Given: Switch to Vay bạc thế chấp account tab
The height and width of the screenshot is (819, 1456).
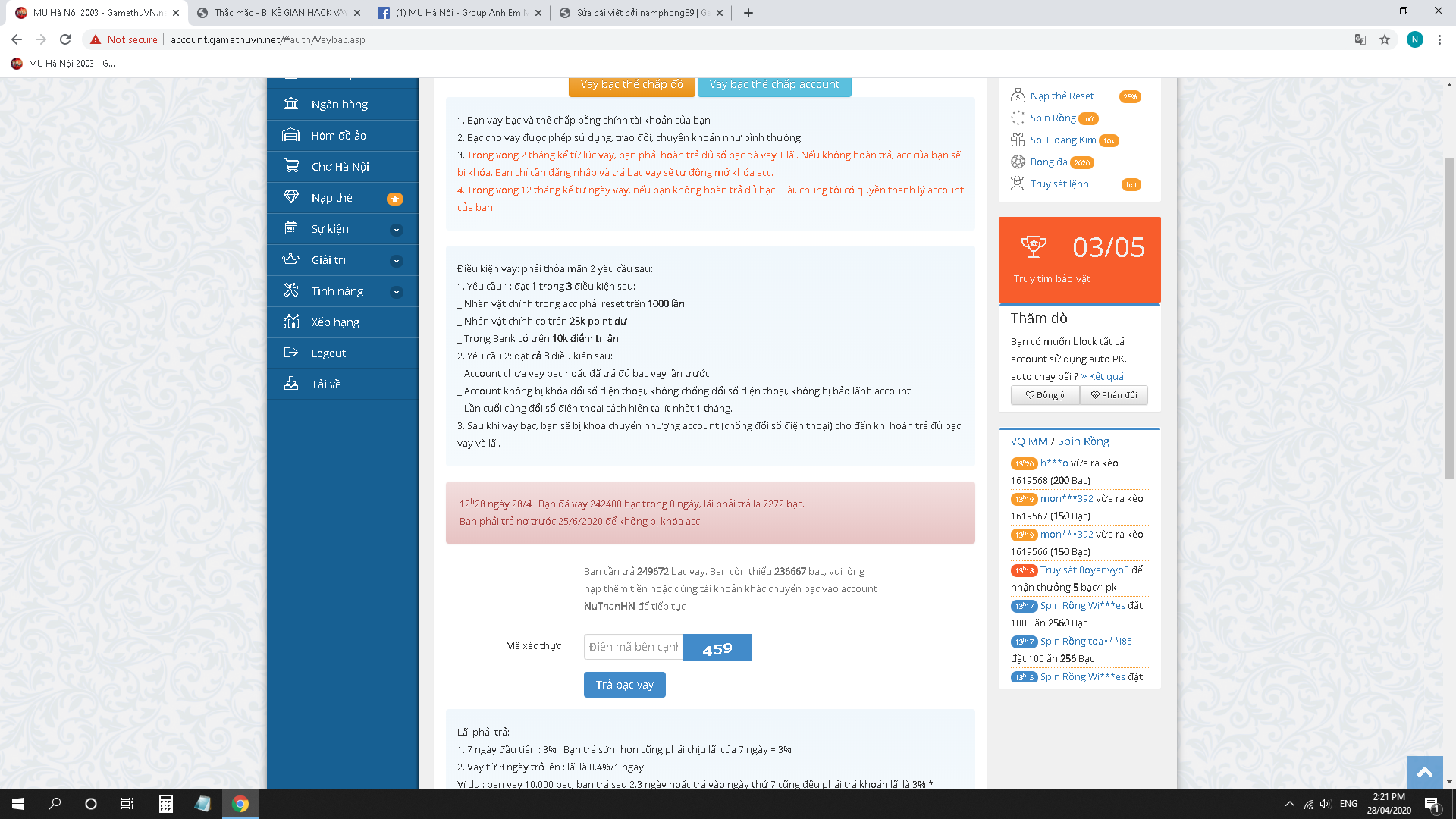Looking at the screenshot, I should point(774,85).
